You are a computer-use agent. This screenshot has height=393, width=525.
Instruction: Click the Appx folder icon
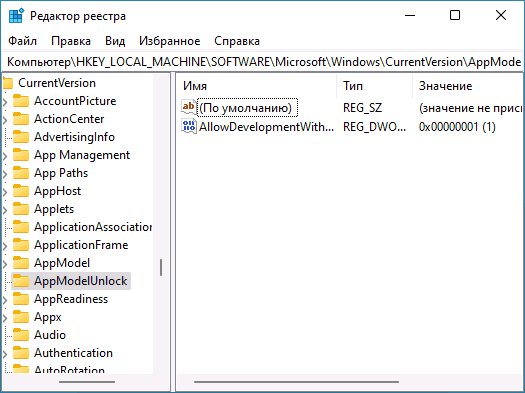21,317
